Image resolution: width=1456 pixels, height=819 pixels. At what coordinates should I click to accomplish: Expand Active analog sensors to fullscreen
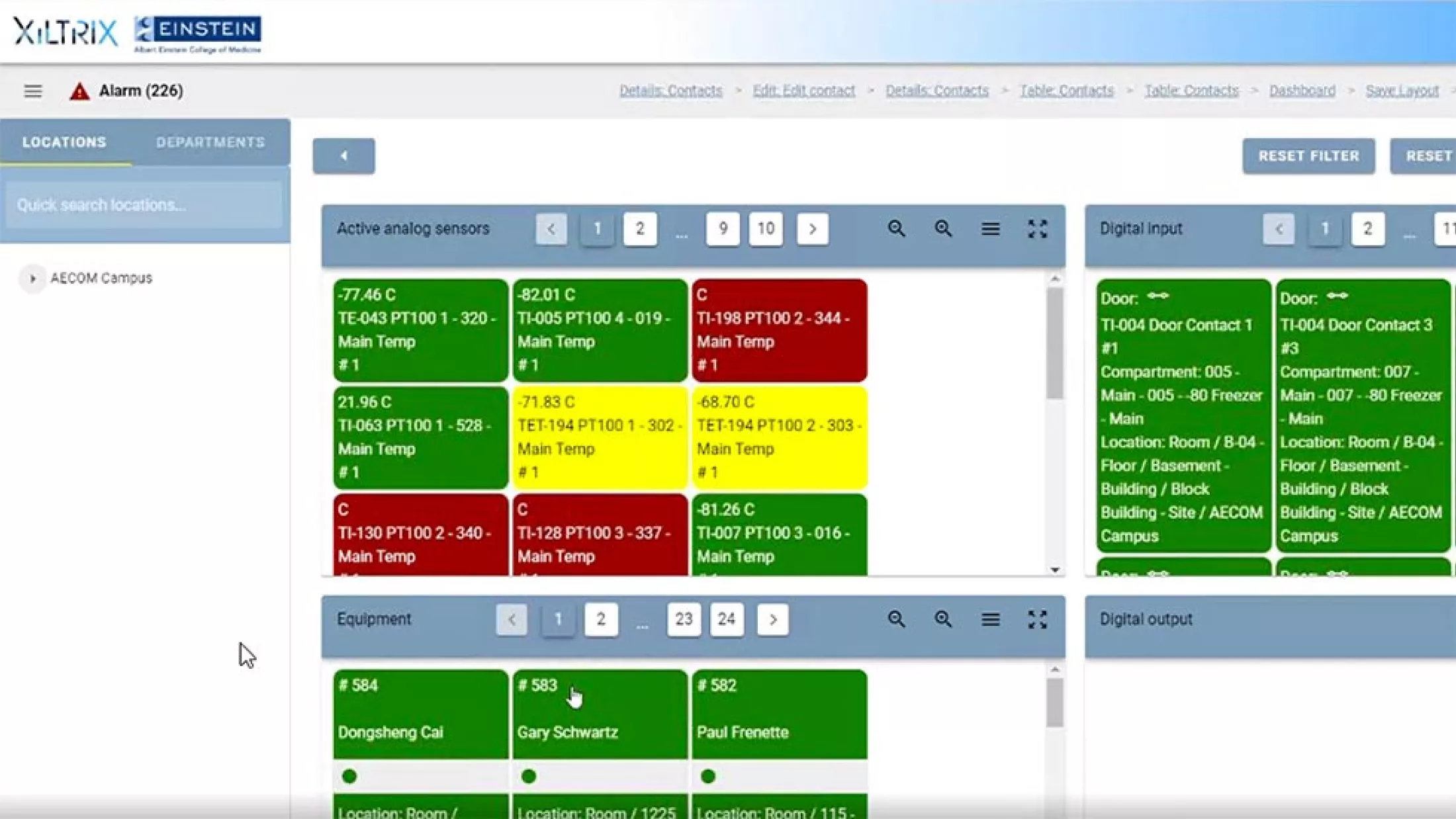click(1037, 229)
